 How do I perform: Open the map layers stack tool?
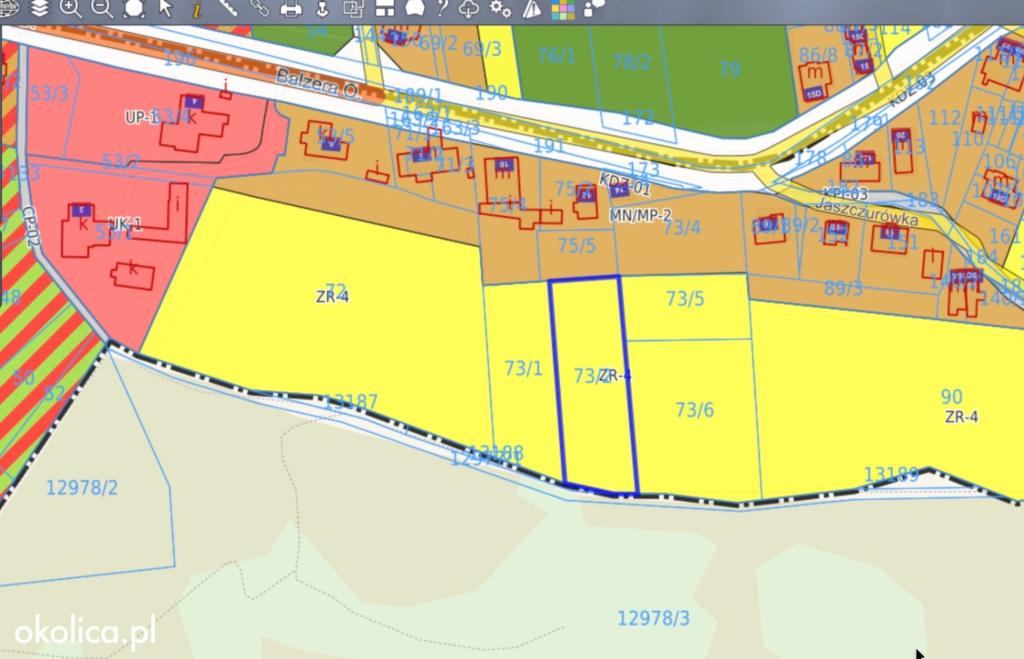[39, 8]
